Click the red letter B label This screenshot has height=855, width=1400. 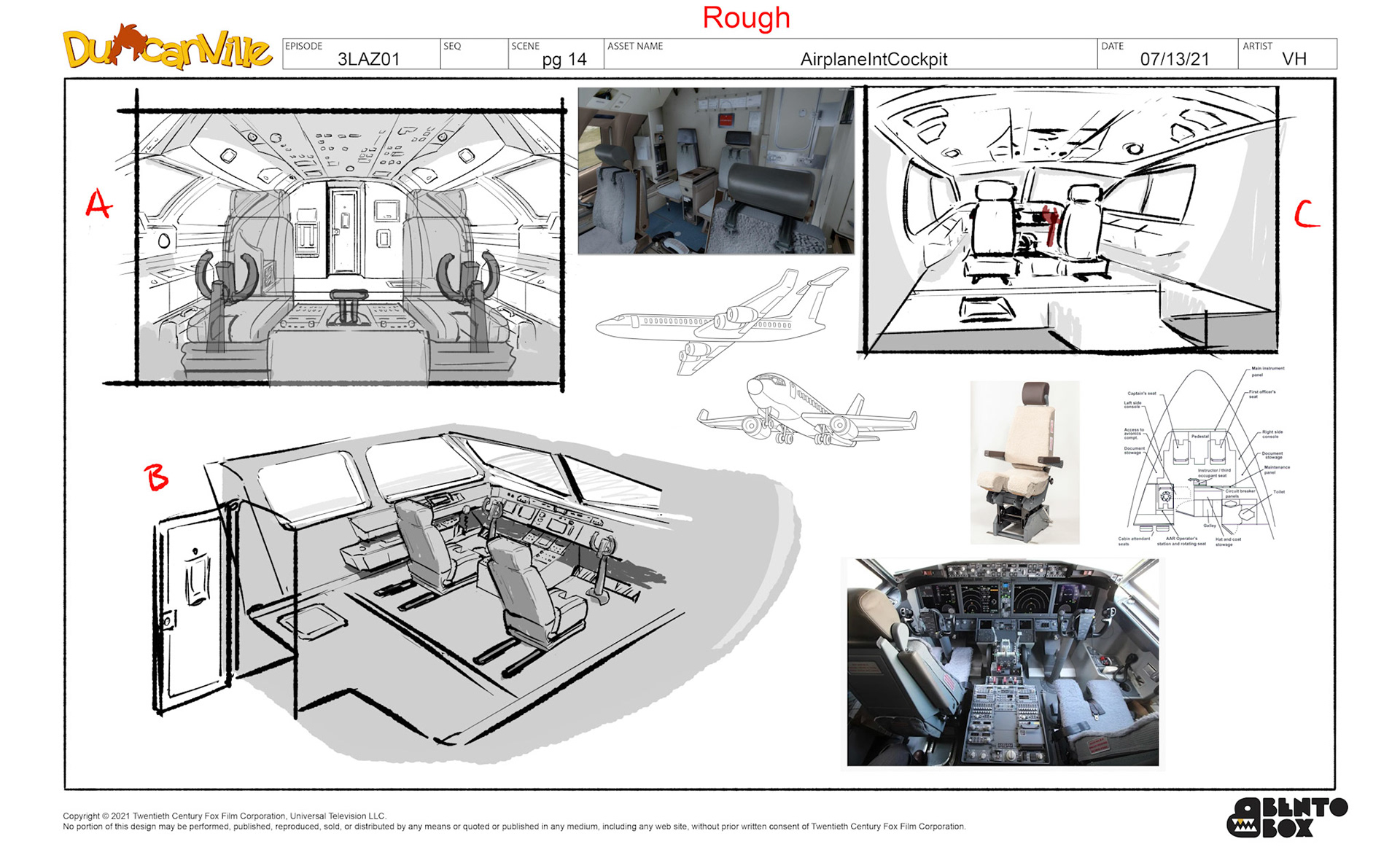pyautogui.click(x=156, y=478)
